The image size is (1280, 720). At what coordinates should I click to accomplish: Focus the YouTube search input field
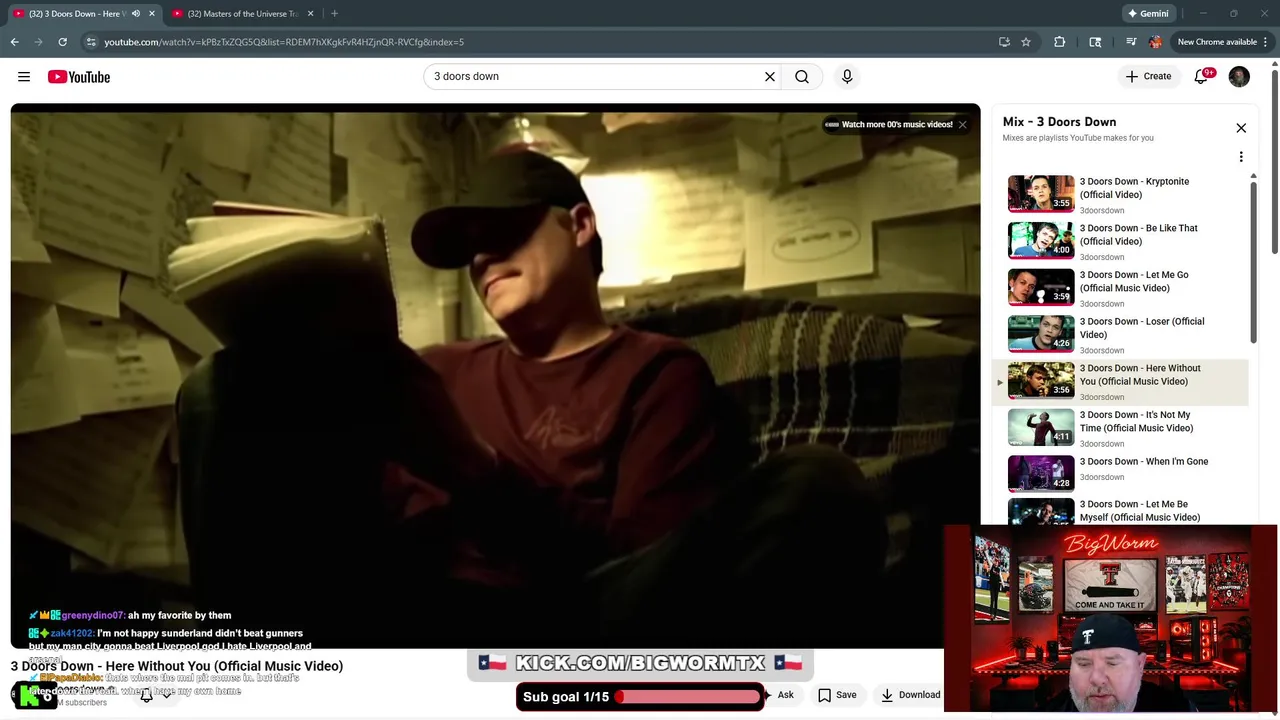tap(595, 76)
